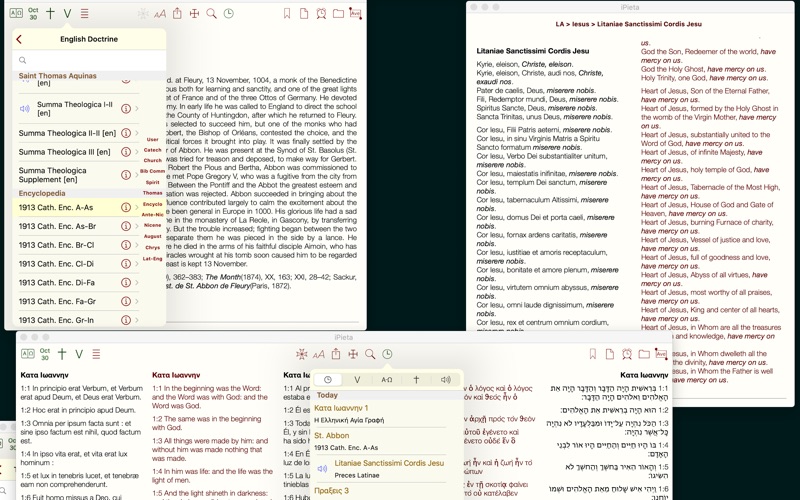Jump to Lat-Eng in the index sidebar
Screen dimensions: 800x500
point(153,259)
